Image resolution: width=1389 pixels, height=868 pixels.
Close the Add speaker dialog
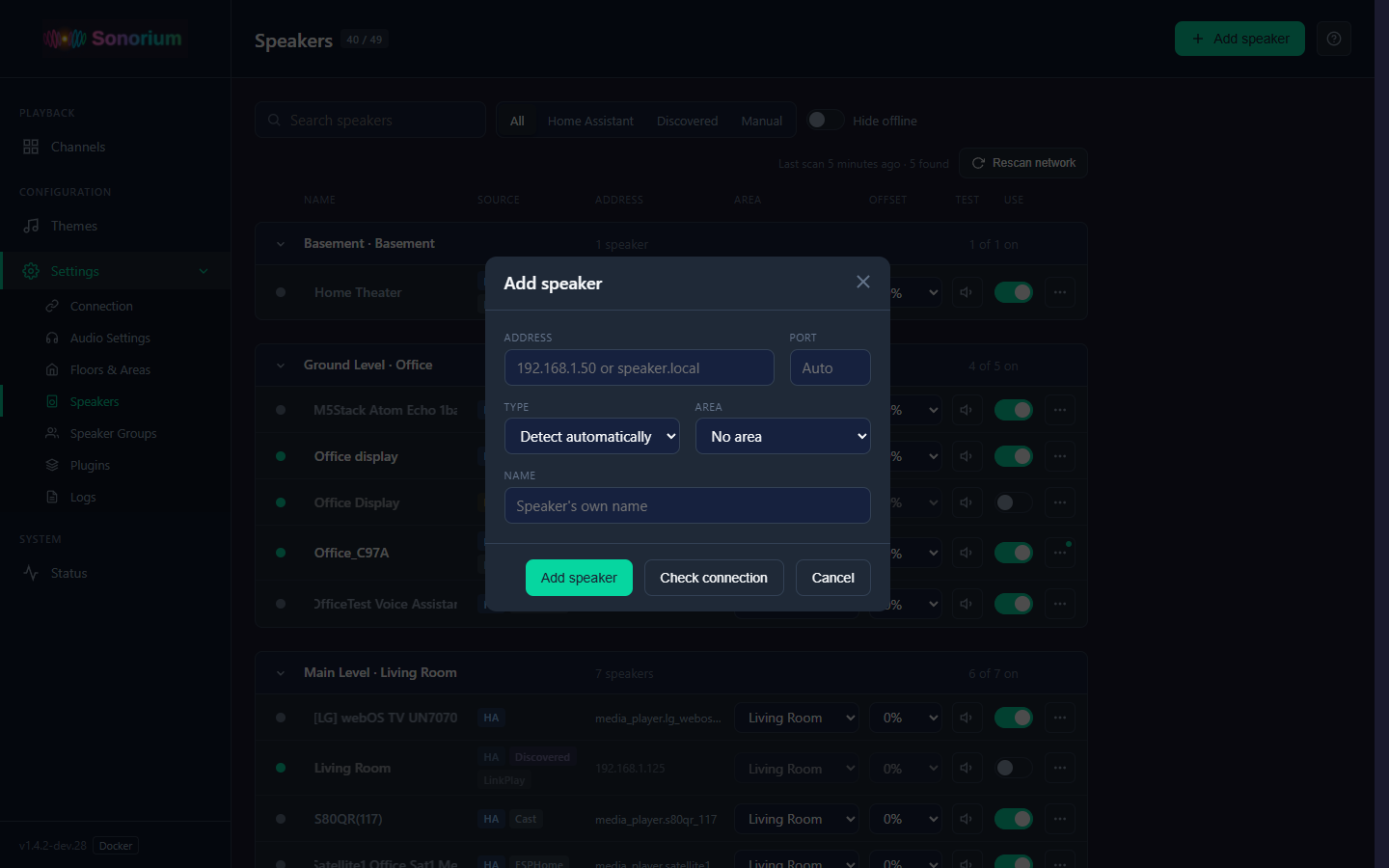(863, 282)
